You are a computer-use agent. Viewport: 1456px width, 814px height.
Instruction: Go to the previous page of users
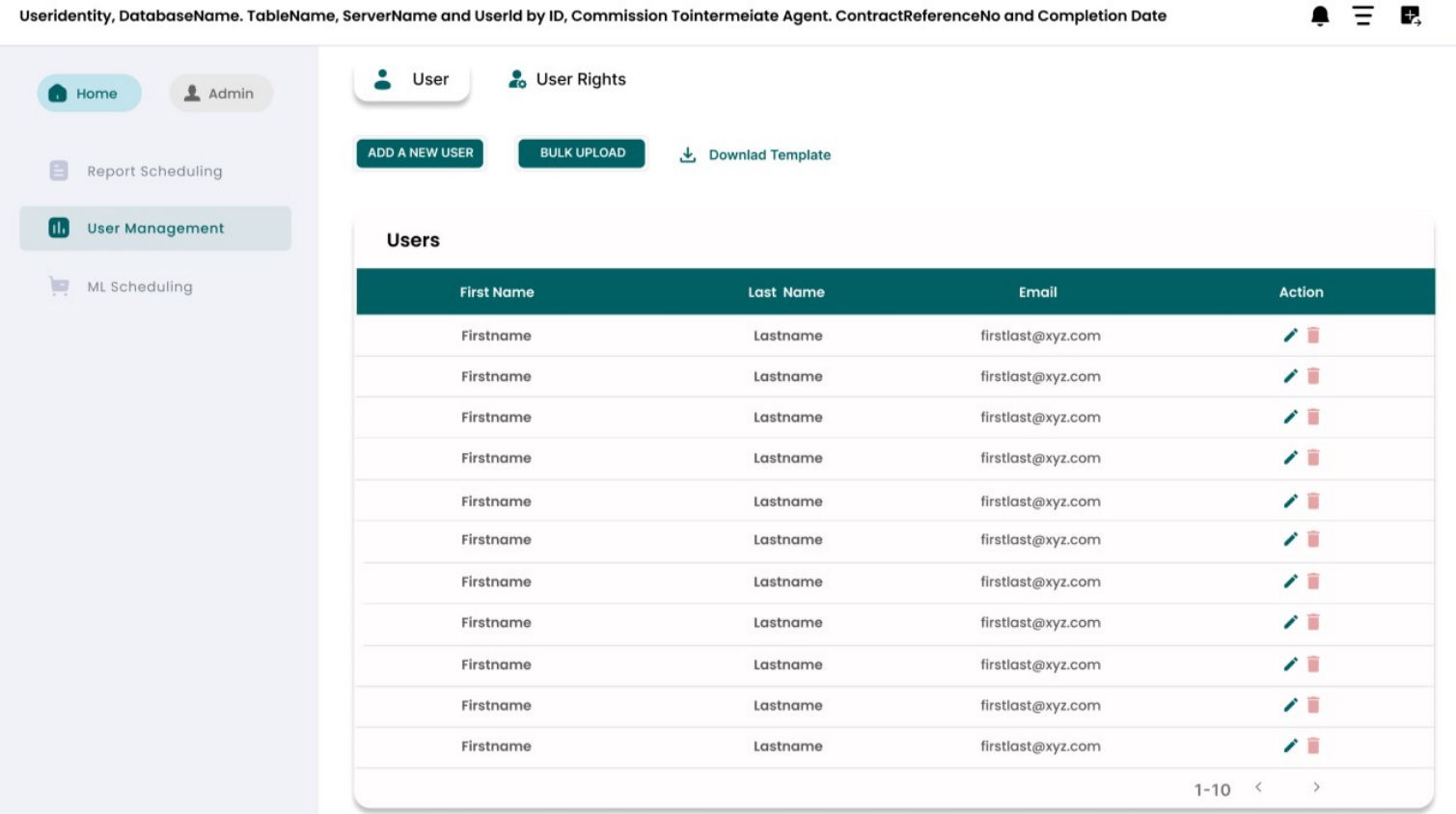coord(1258,788)
